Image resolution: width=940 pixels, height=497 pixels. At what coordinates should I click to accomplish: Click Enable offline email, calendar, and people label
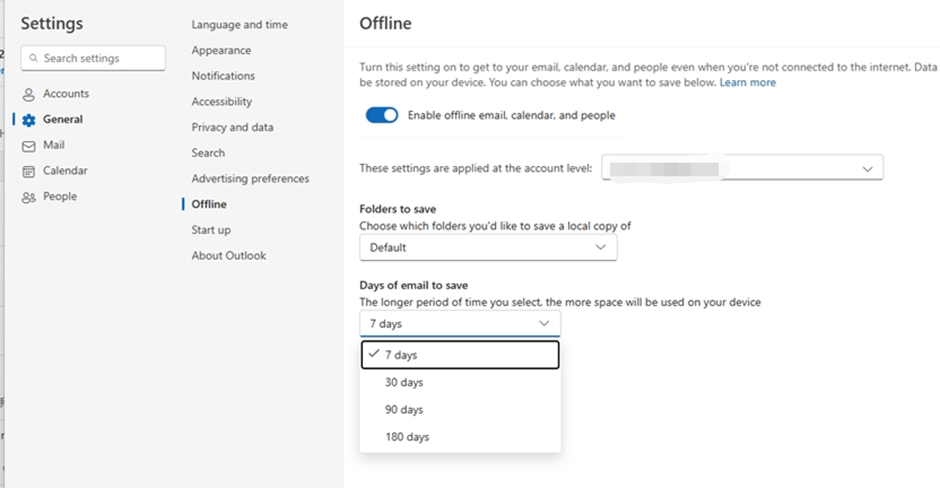click(x=511, y=115)
